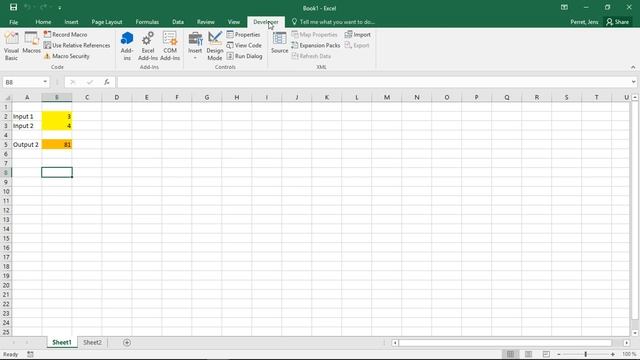Toggle Use Relative References
Screen dimensions: 640x360
coord(77,45)
